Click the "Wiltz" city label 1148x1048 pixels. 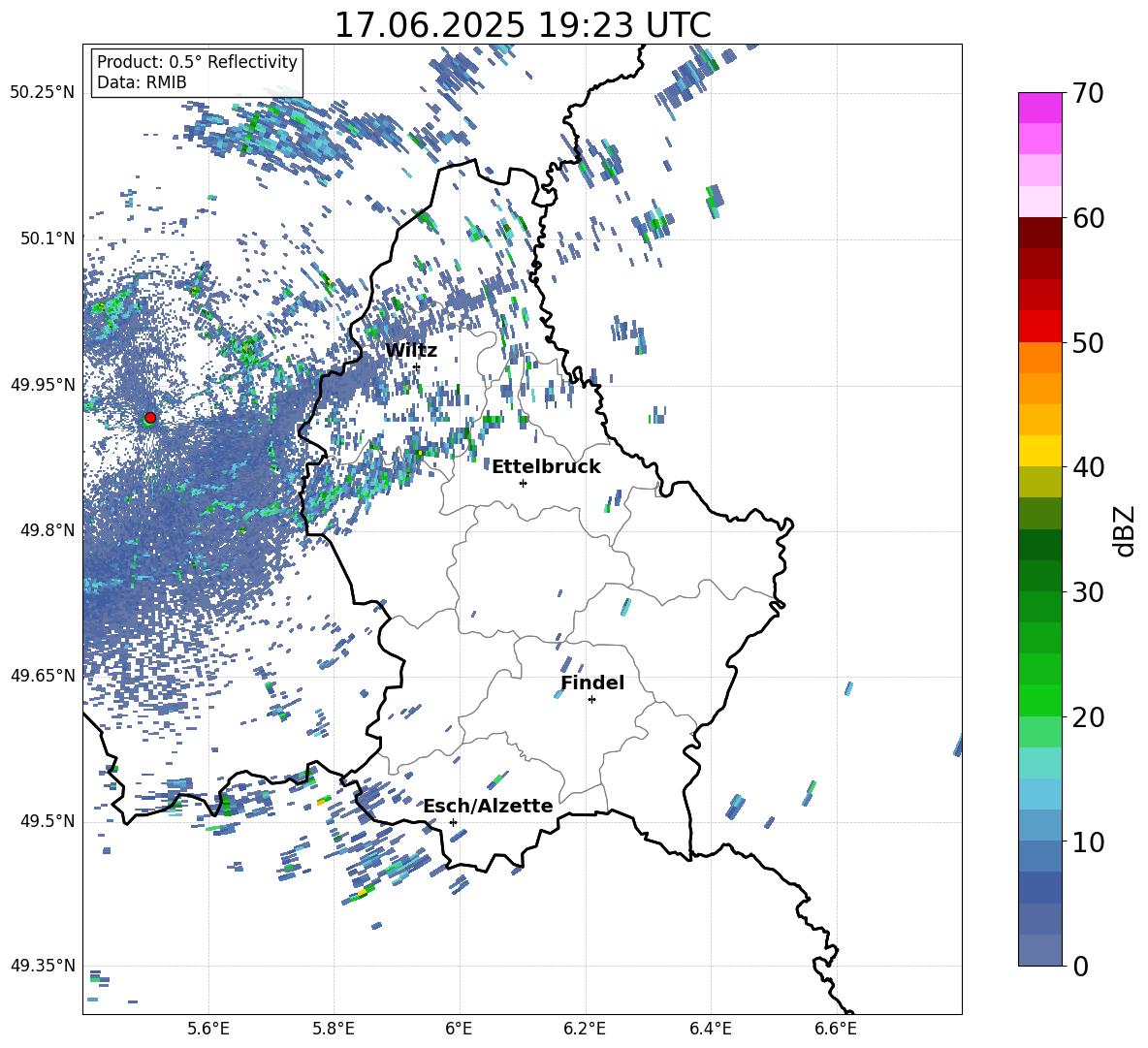point(411,350)
